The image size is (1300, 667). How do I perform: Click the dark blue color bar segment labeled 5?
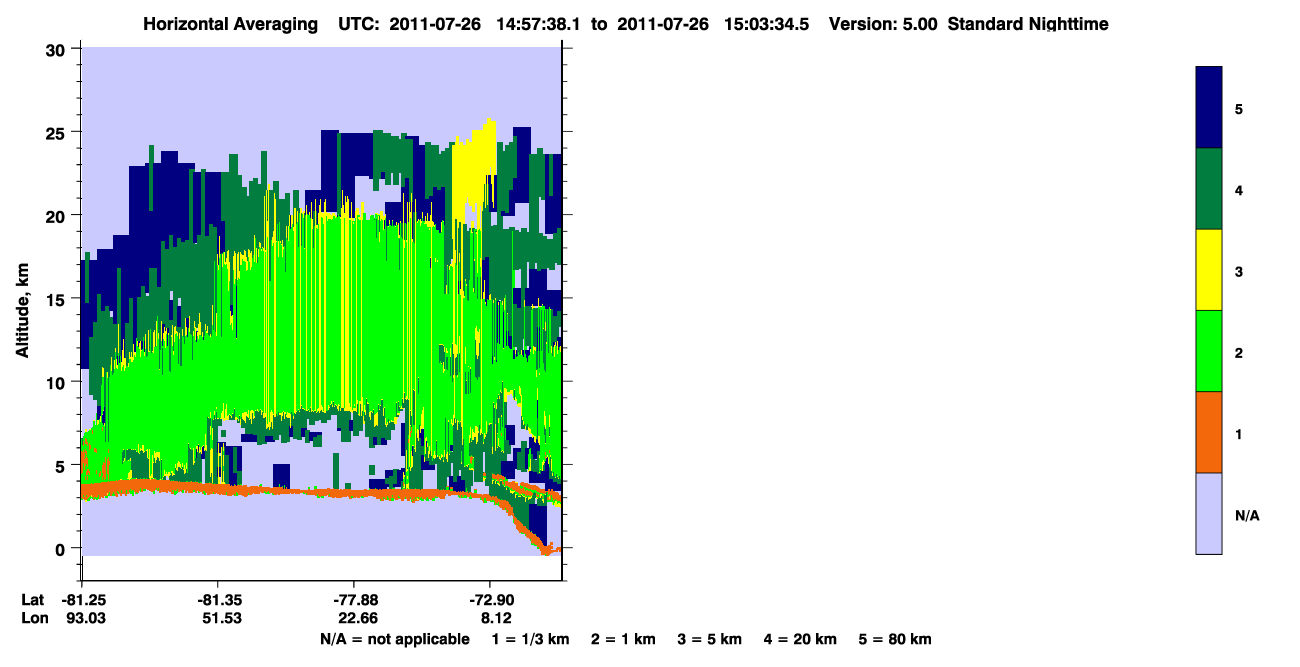1208,107
